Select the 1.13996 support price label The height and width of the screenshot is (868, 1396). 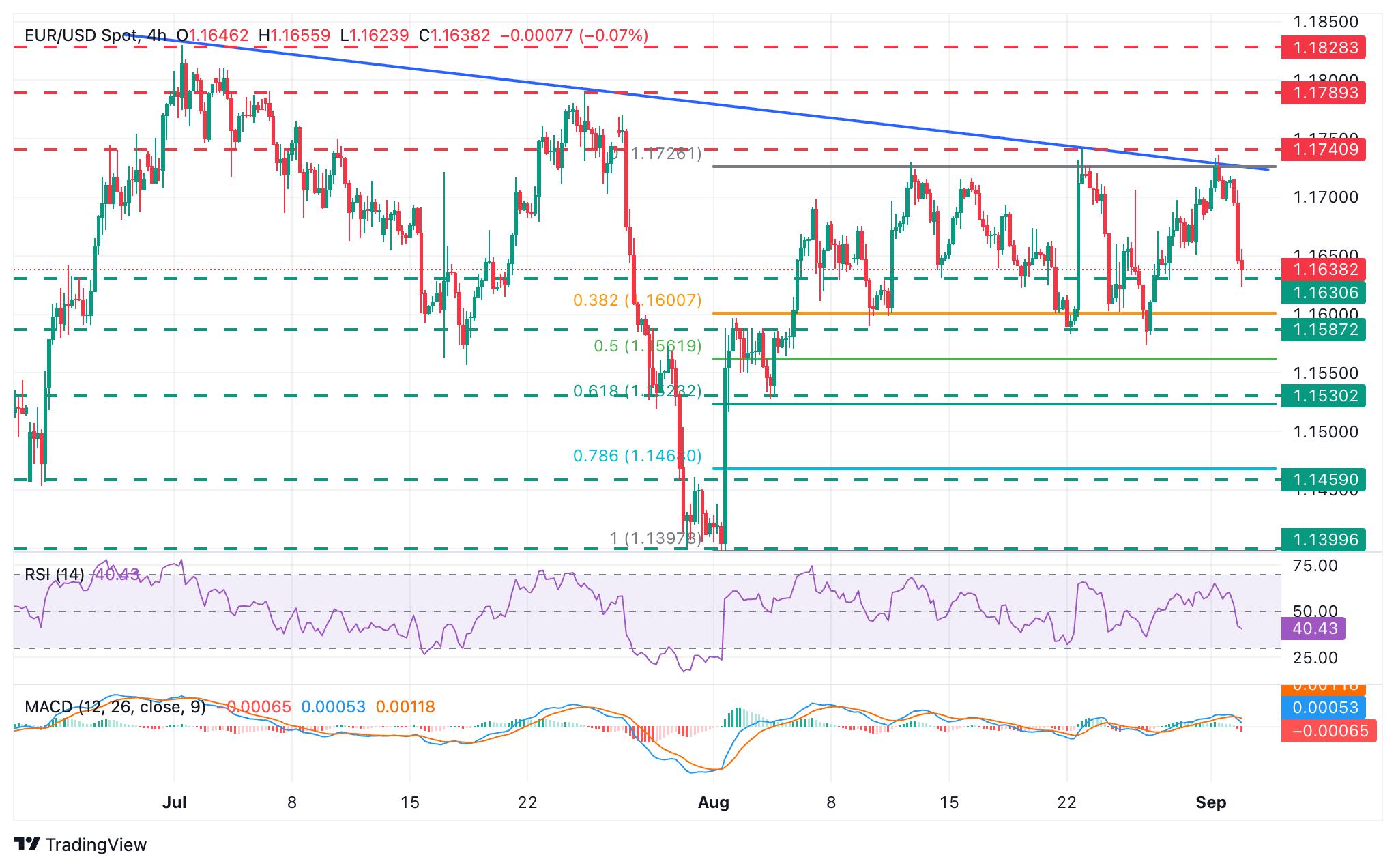pos(1323,540)
